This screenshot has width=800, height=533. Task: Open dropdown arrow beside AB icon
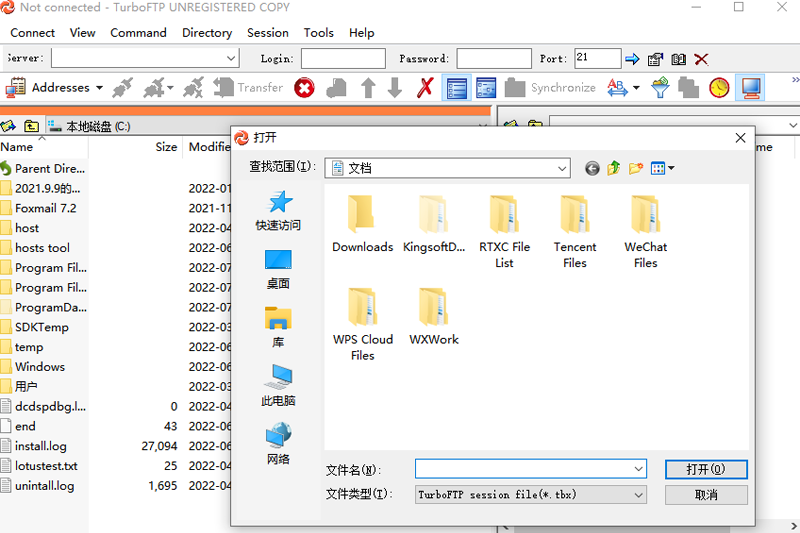[x=636, y=88]
